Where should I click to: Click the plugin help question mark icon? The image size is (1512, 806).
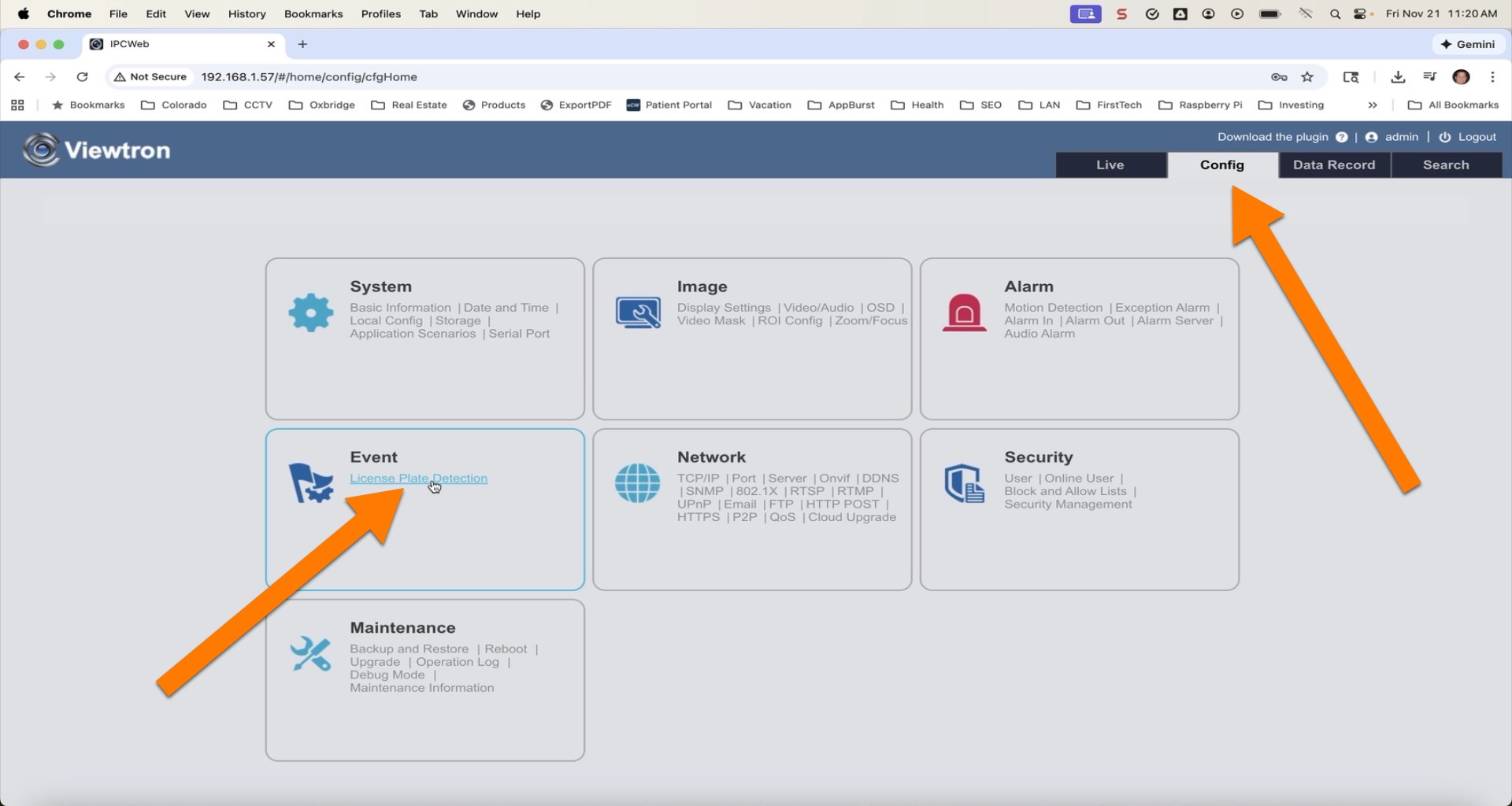tap(1341, 137)
